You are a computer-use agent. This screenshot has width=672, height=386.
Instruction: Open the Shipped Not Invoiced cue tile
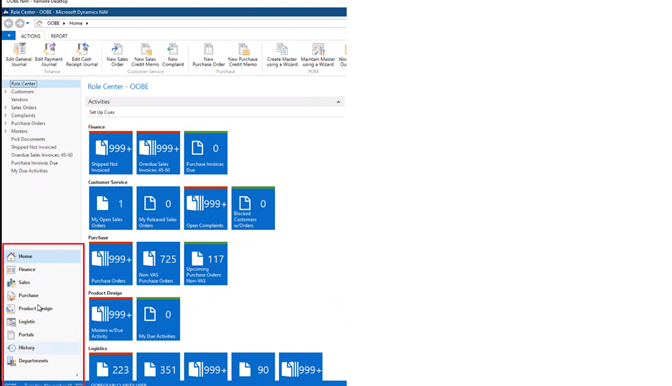click(x=111, y=153)
